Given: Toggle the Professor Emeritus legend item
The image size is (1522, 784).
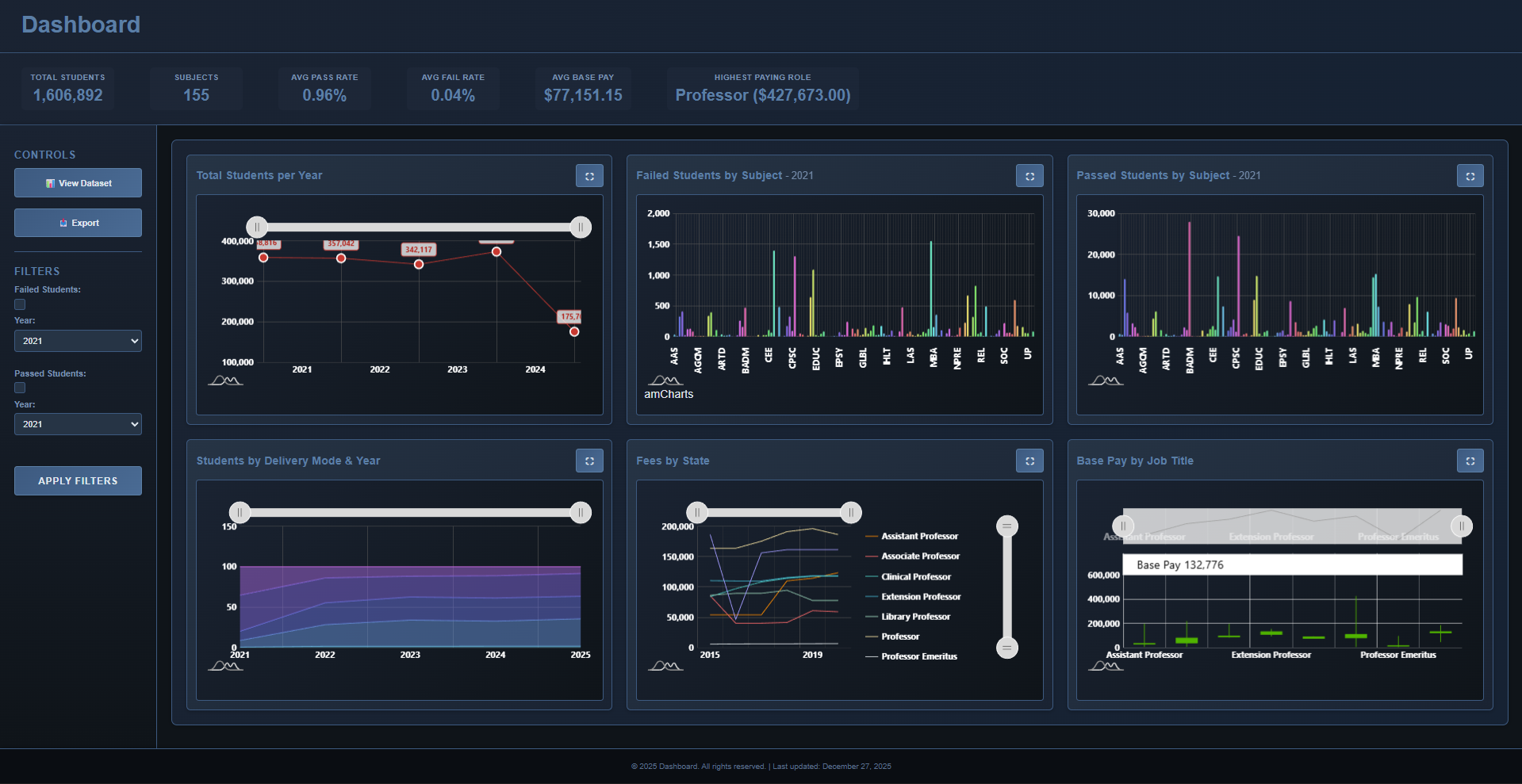Looking at the screenshot, I should [x=912, y=656].
